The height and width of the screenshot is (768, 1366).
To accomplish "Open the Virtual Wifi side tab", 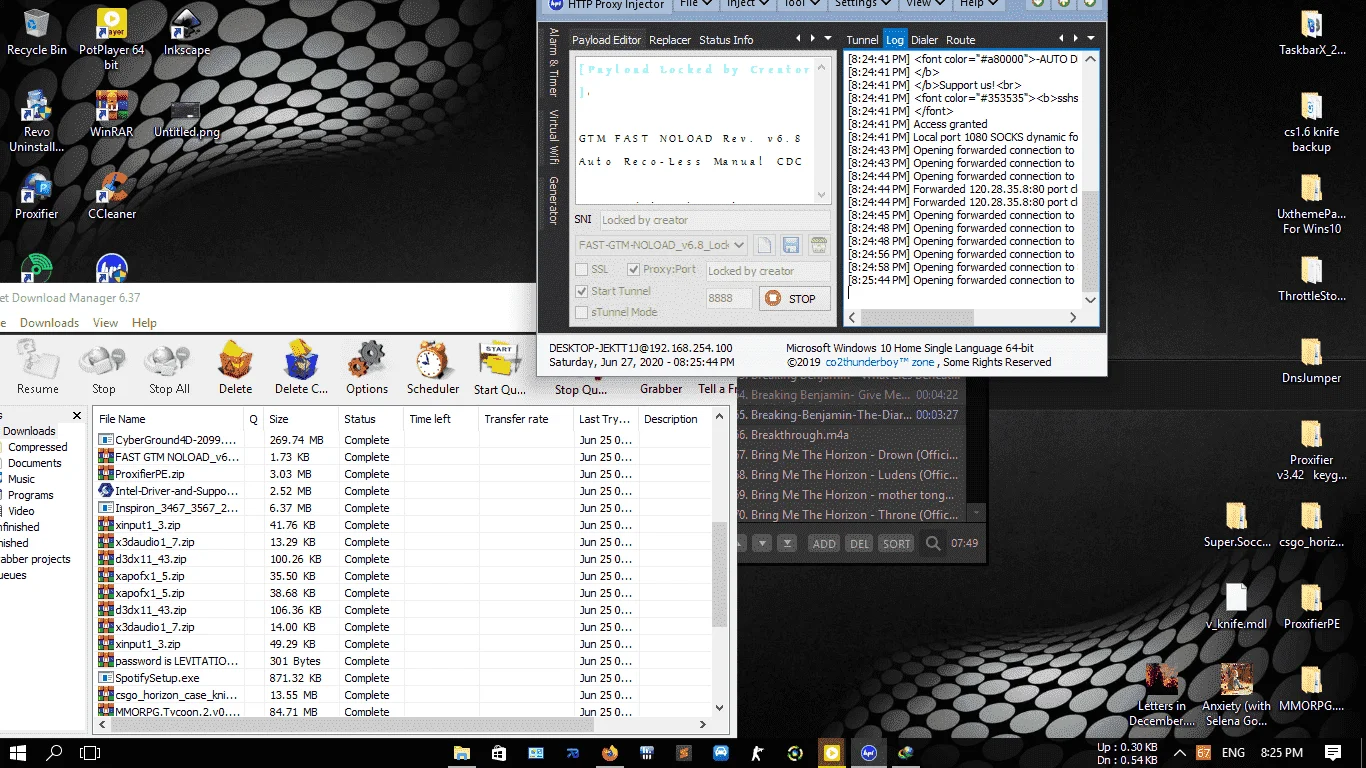I will pos(552,138).
